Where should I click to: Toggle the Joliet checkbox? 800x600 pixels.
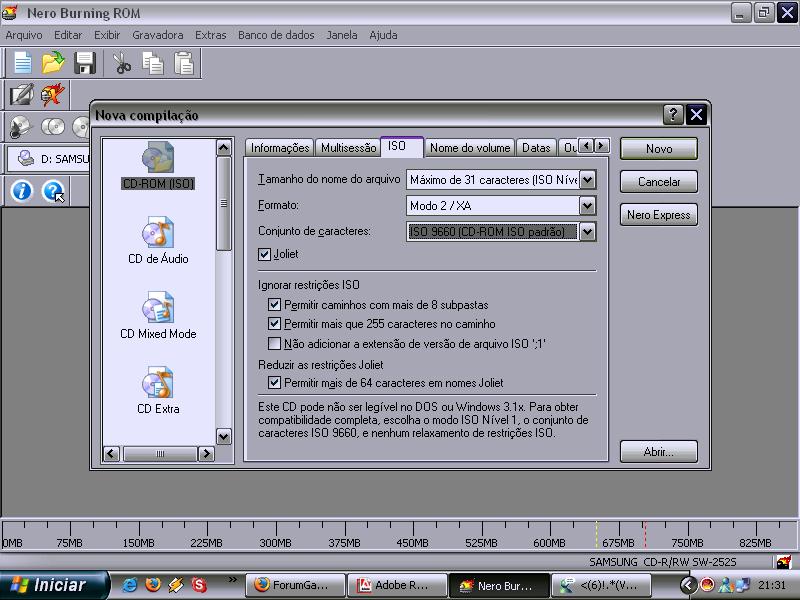point(264,254)
